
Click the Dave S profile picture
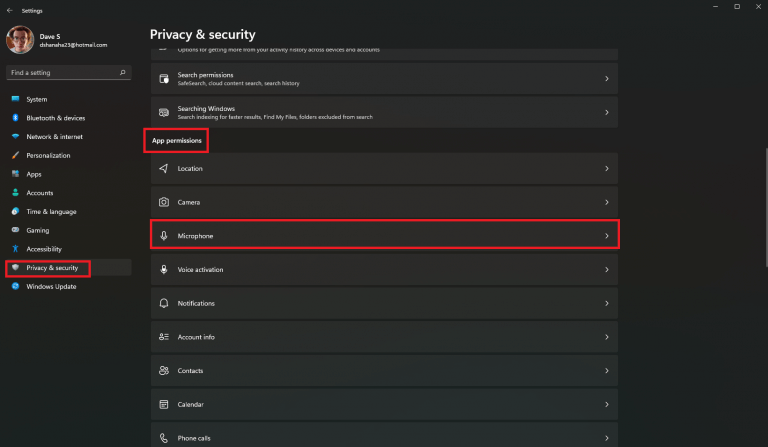click(x=17, y=39)
